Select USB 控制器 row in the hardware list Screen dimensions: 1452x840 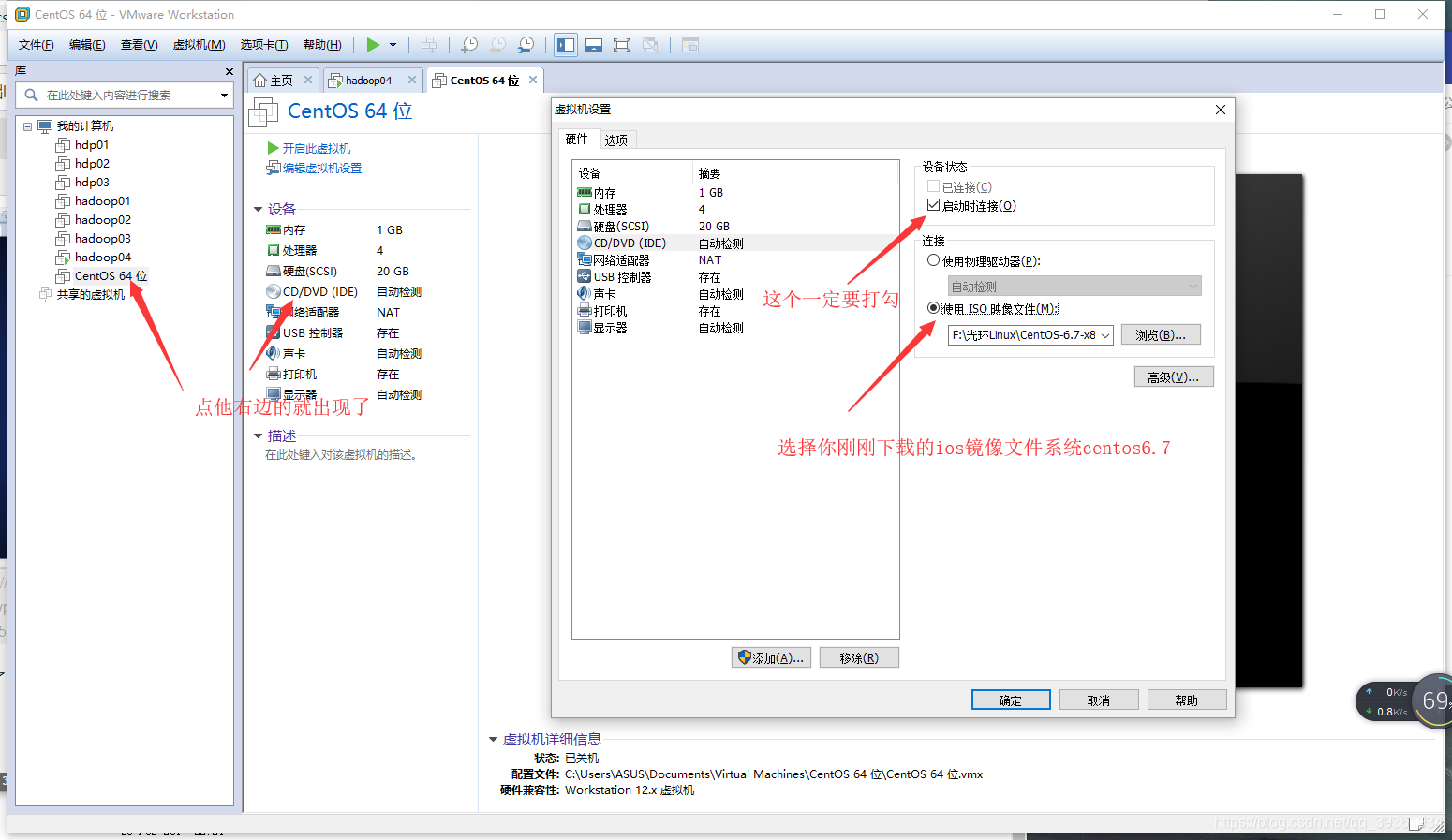point(735,277)
